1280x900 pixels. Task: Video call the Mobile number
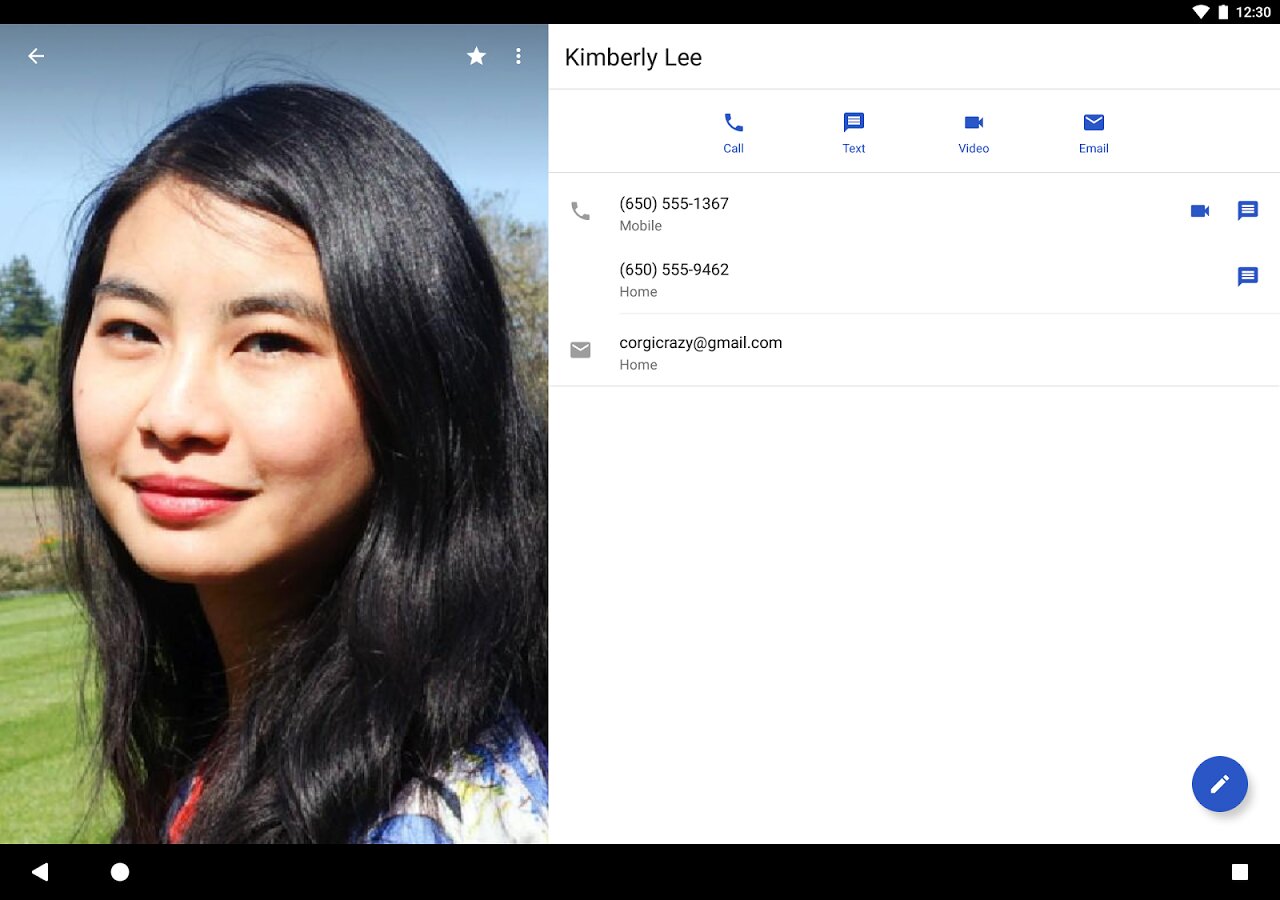(1200, 211)
